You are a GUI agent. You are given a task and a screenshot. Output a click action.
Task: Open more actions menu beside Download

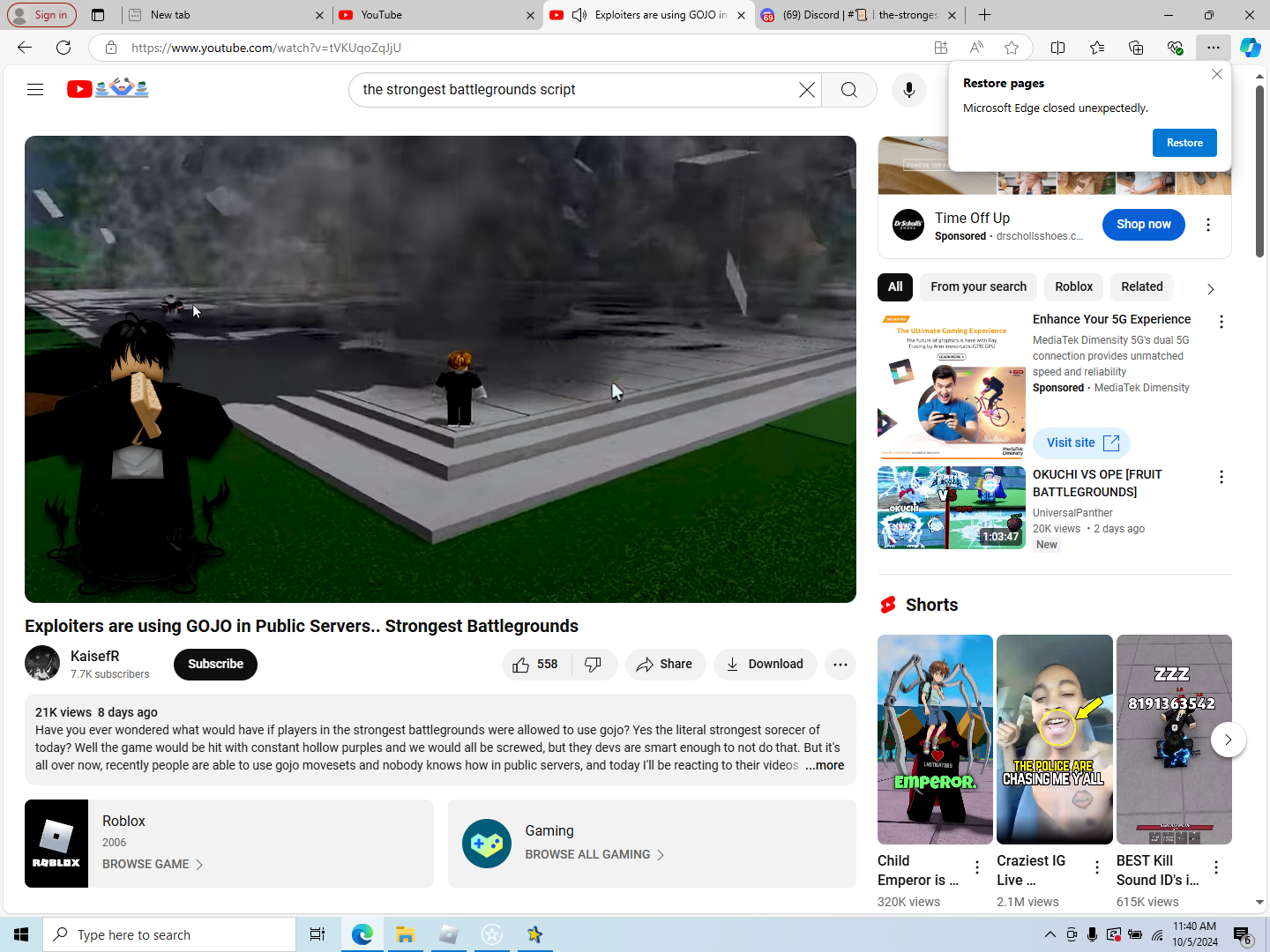tap(840, 665)
